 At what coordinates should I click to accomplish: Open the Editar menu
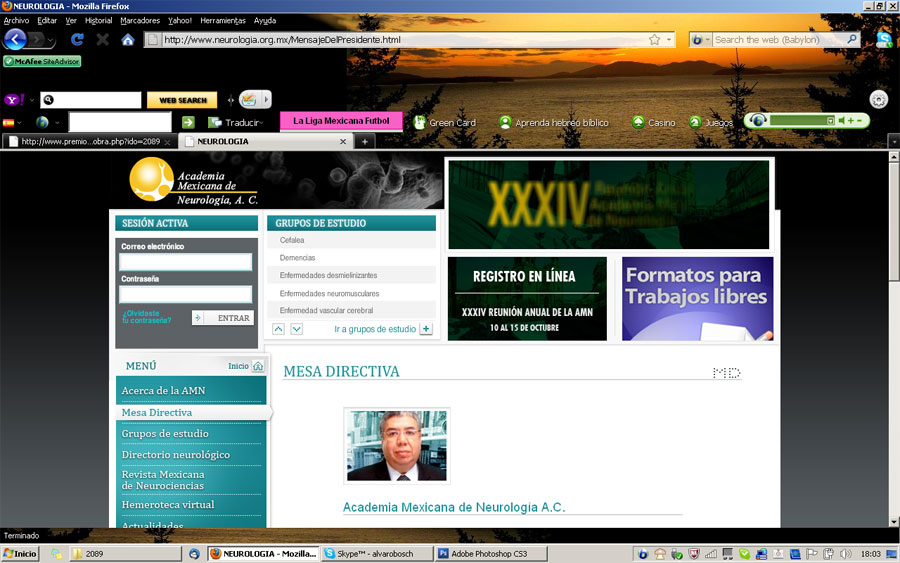pyautogui.click(x=47, y=20)
